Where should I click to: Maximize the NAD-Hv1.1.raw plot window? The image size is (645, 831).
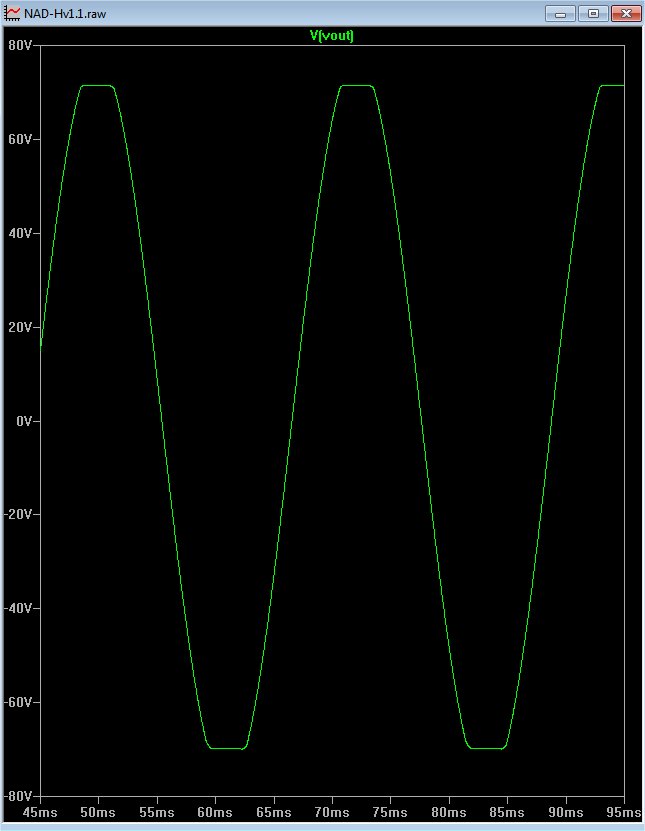click(594, 14)
